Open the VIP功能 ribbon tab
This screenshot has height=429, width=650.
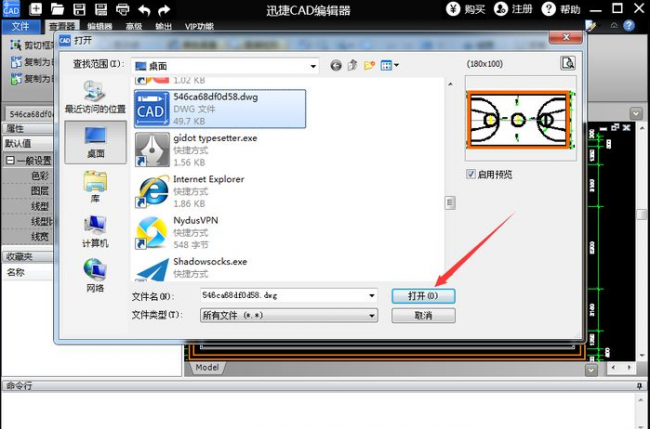tap(199, 27)
